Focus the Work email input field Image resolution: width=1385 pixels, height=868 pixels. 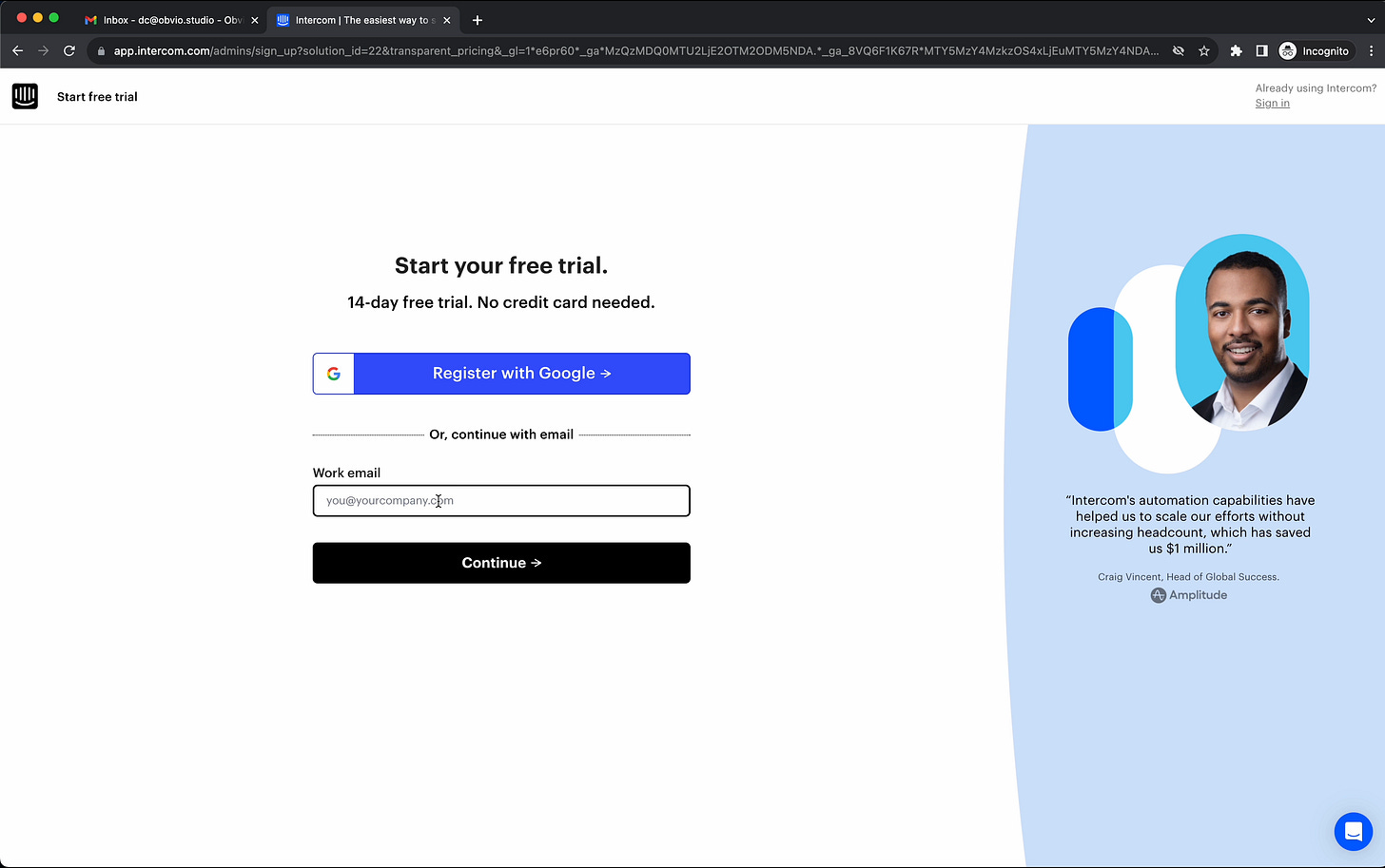501,501
